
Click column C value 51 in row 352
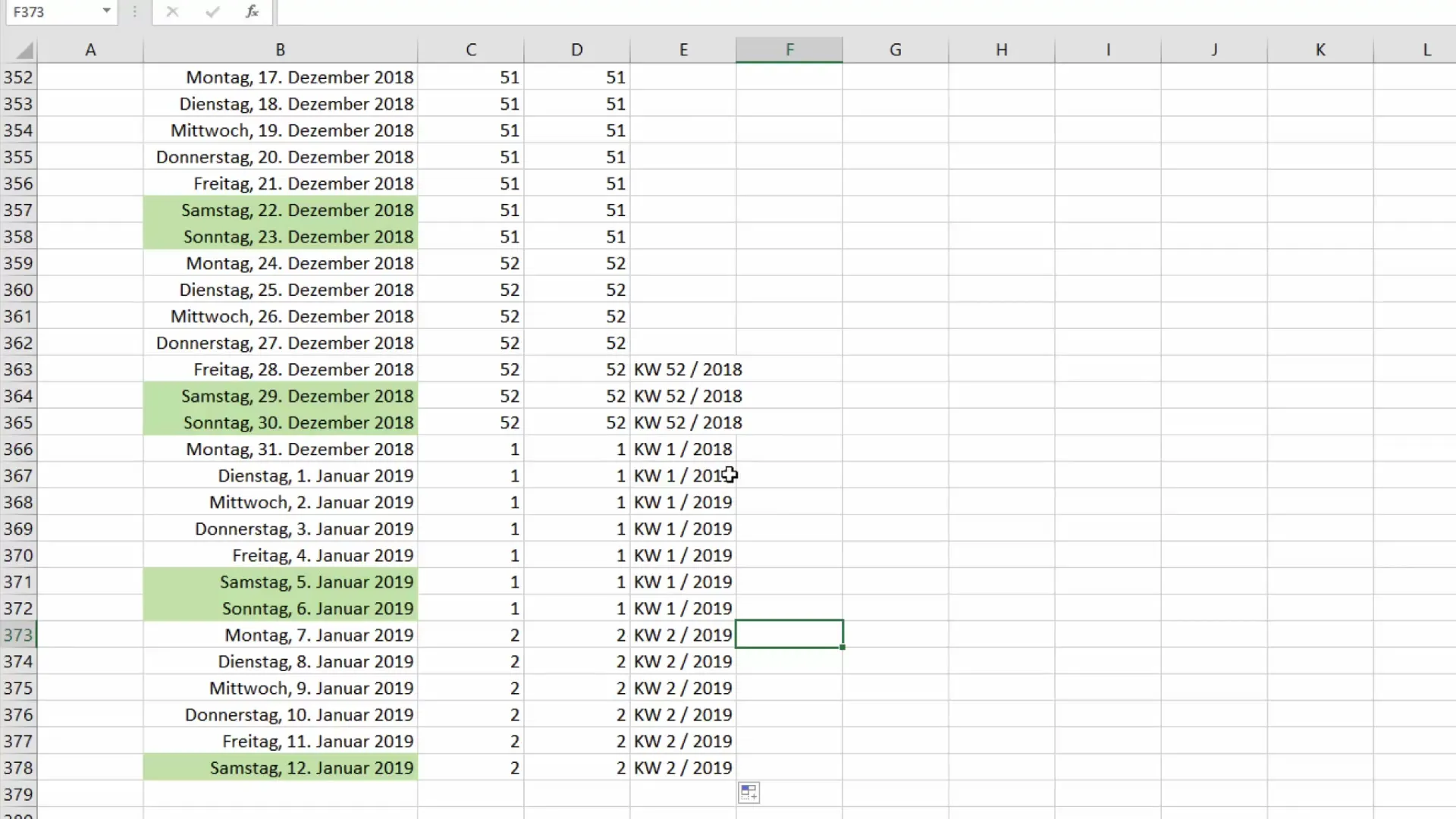pos(471,77)
